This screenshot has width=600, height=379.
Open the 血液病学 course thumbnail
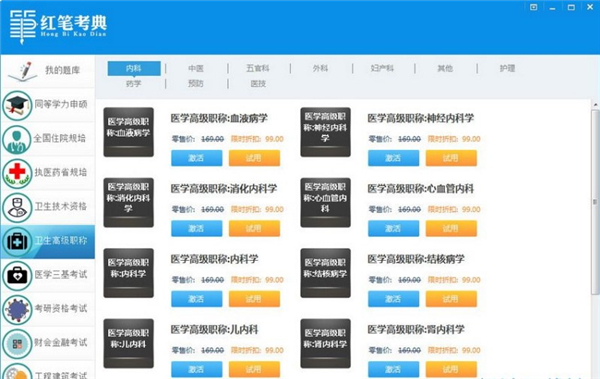click(x=129, y=132)
